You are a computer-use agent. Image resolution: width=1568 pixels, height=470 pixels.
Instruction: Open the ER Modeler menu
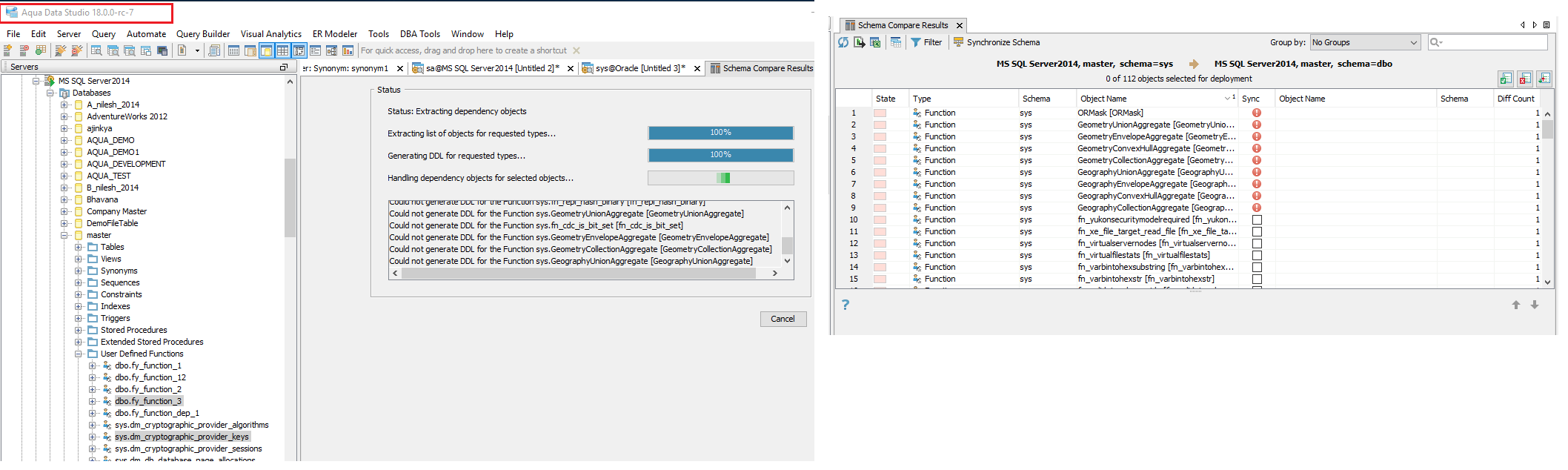[335, 34]
